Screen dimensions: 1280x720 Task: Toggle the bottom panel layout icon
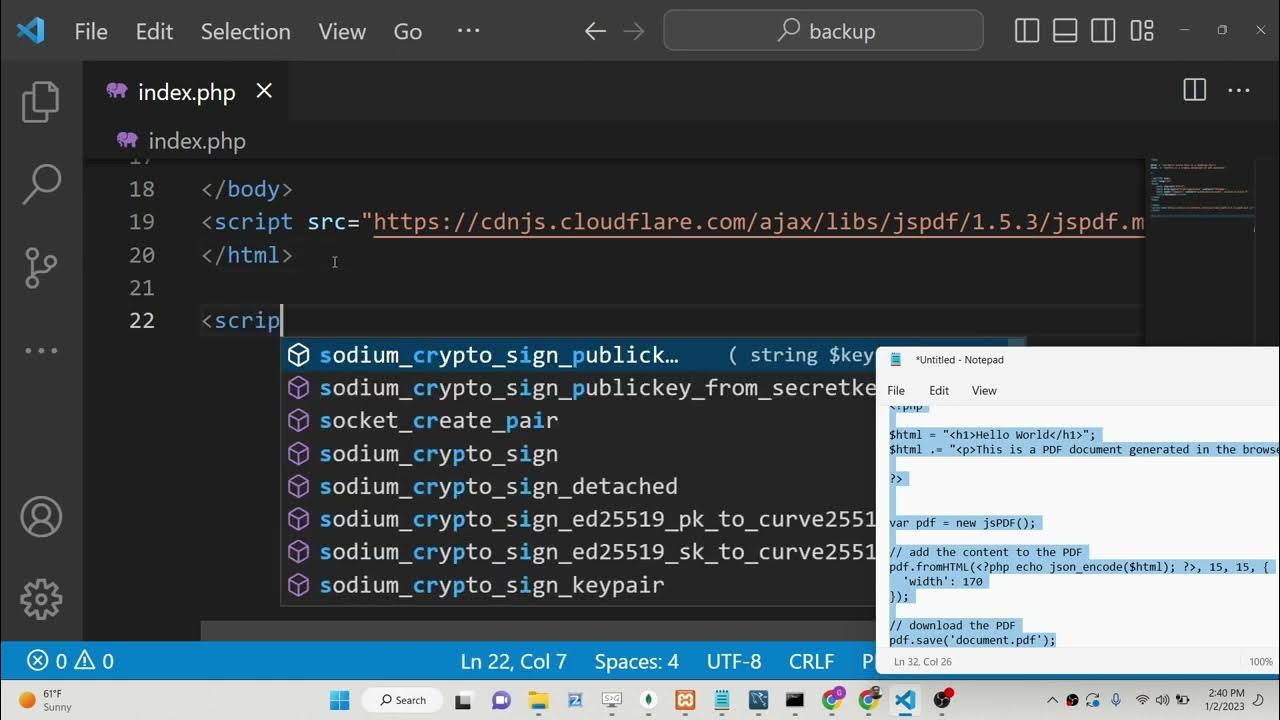(x=1065, y=31)
